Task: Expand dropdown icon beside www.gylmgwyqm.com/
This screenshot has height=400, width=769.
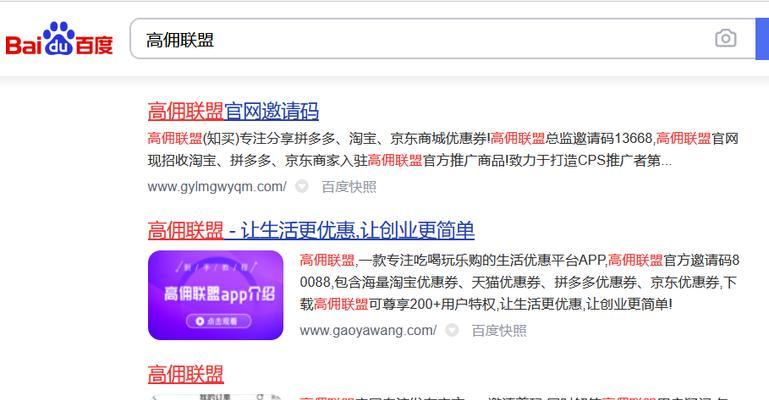Action: pos(302,186)
